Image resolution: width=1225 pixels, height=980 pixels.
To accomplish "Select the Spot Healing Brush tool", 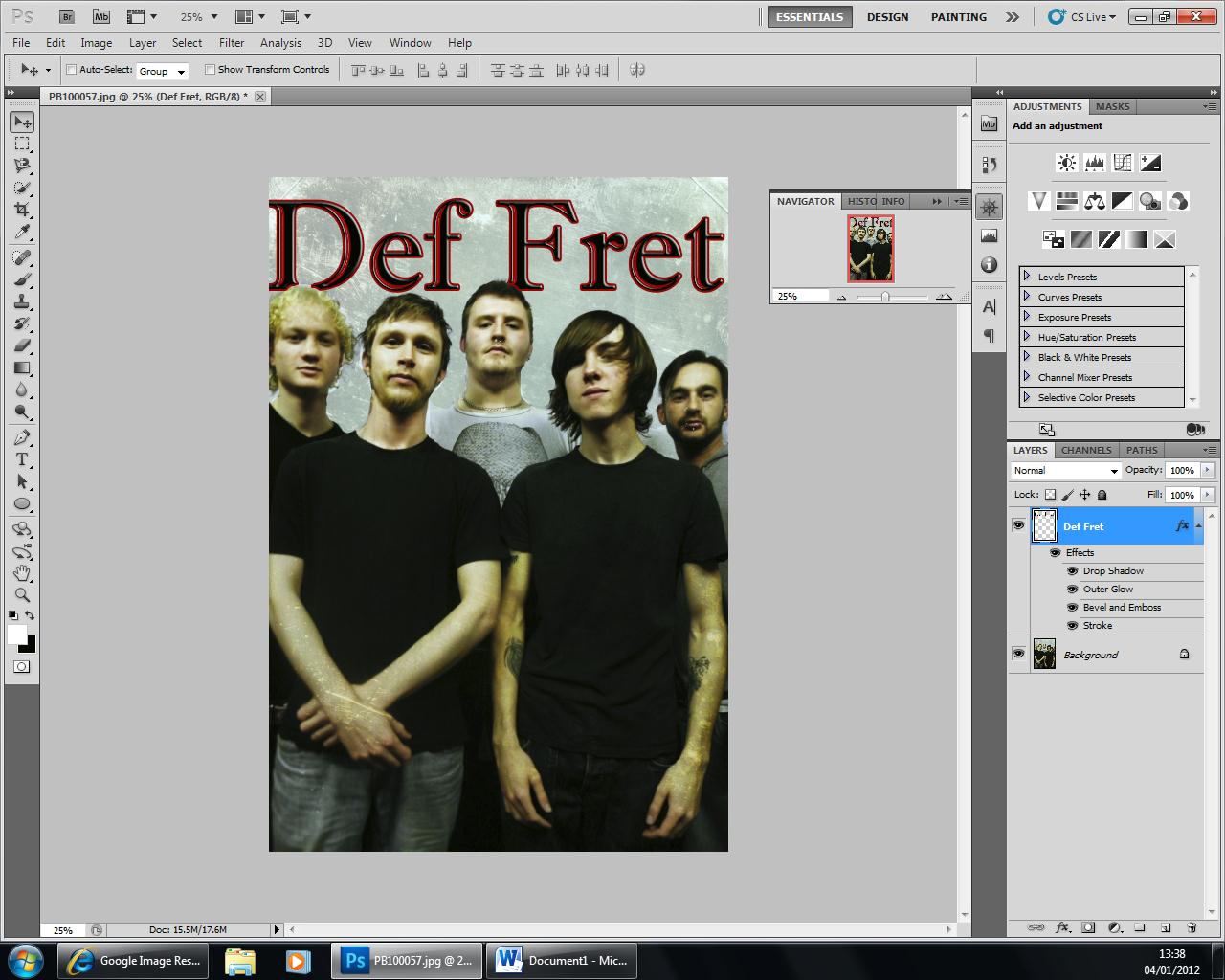I will (x=22, y=257).
